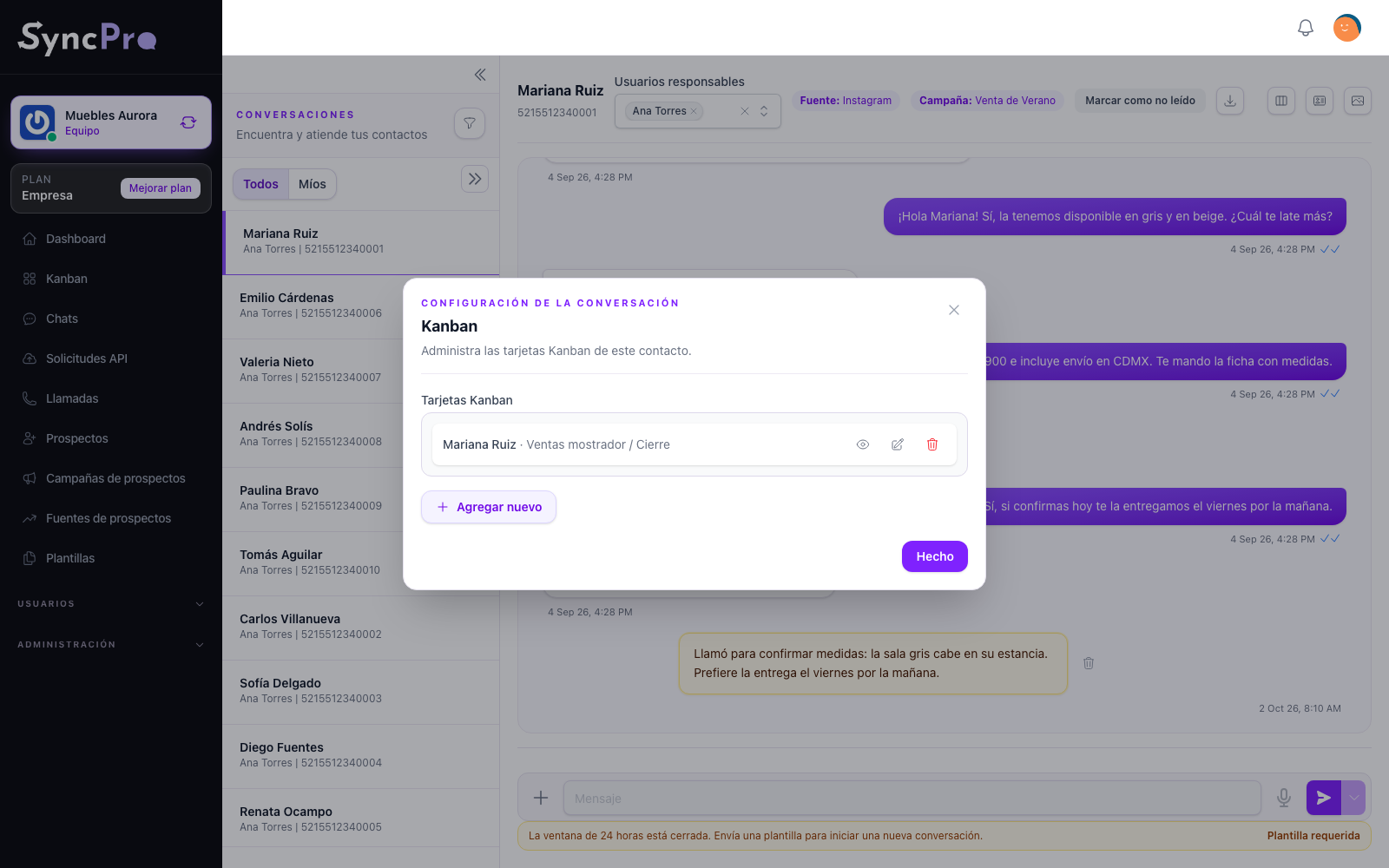Viewport: 1389px width, 868px height.
Task: Switch team with the sync icon
Action: (x=188, y=122)
